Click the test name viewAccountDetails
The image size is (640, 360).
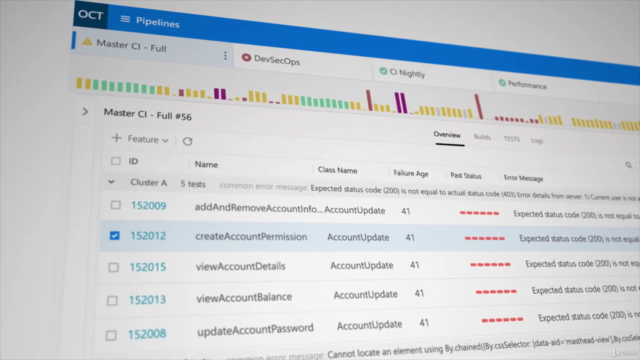pyautogui.click(x=240, y=267)
